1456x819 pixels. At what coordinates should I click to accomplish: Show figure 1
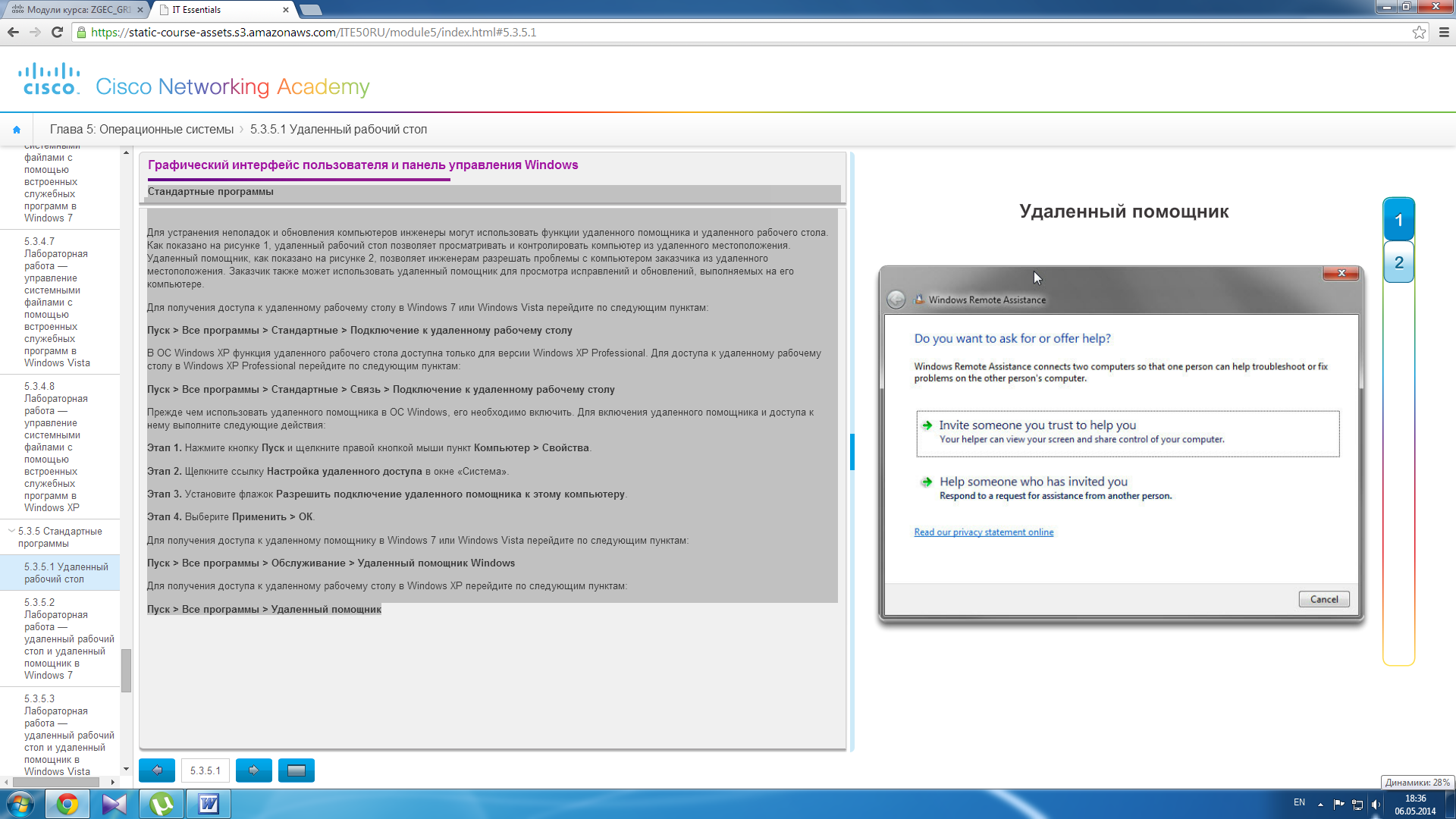coord(1399,220)
